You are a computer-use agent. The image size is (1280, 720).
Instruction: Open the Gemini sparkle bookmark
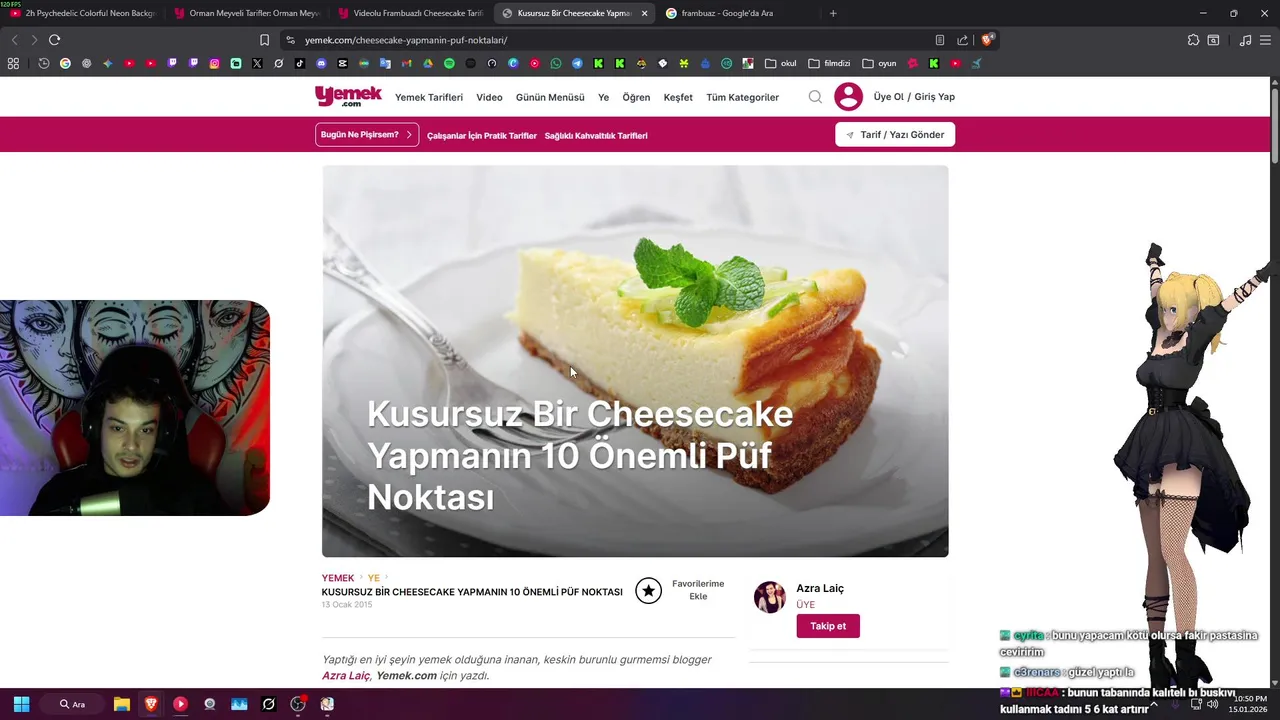point(108,63)
